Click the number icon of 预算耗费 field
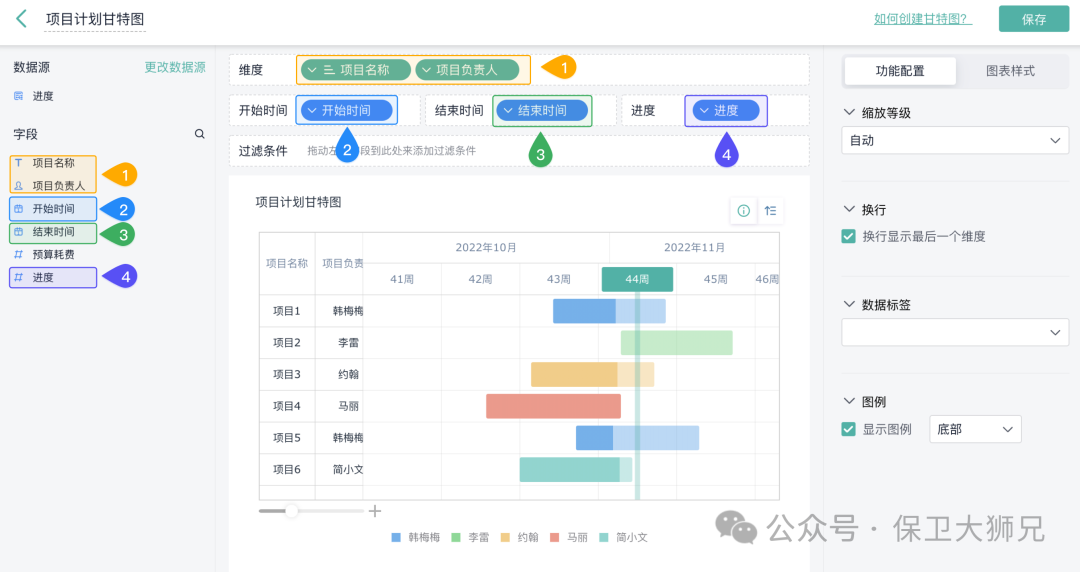 point(19,255)
